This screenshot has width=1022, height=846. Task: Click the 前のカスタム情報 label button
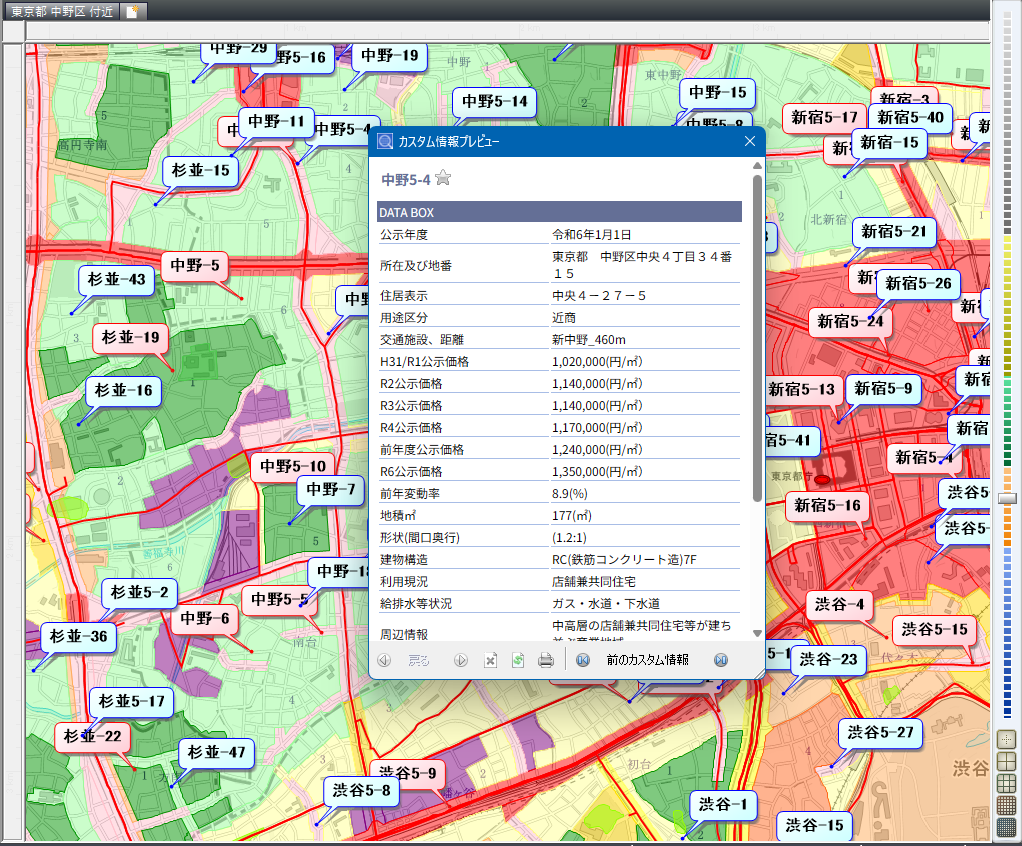(x=648, y=660)
